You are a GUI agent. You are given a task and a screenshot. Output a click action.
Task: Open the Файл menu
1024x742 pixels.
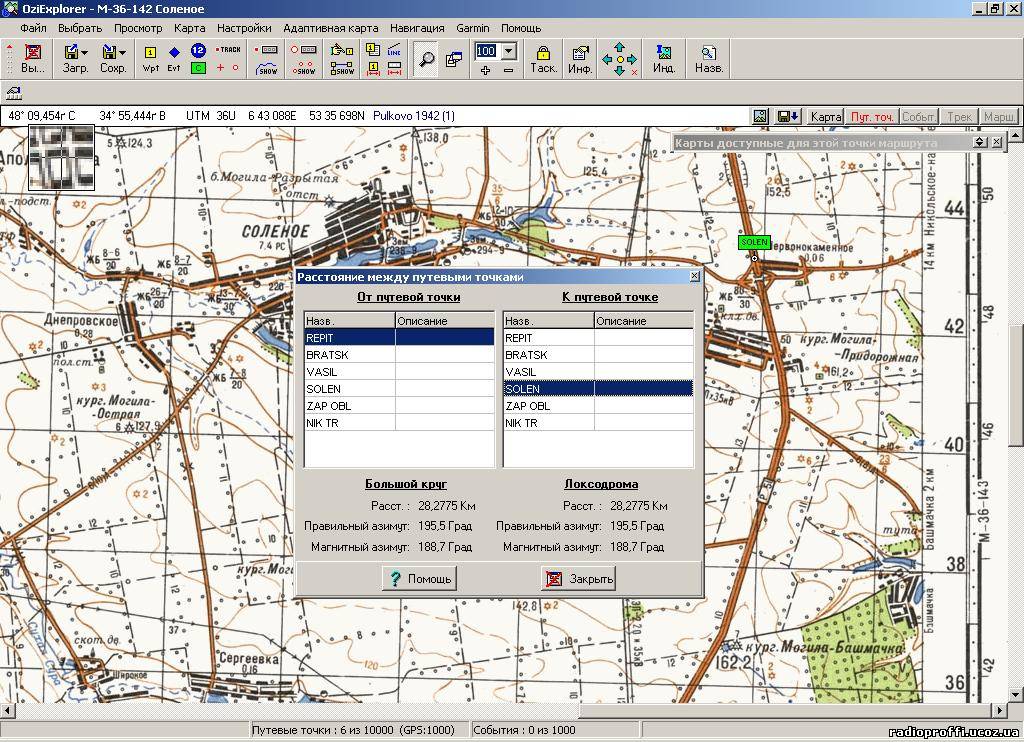[33, 28]
